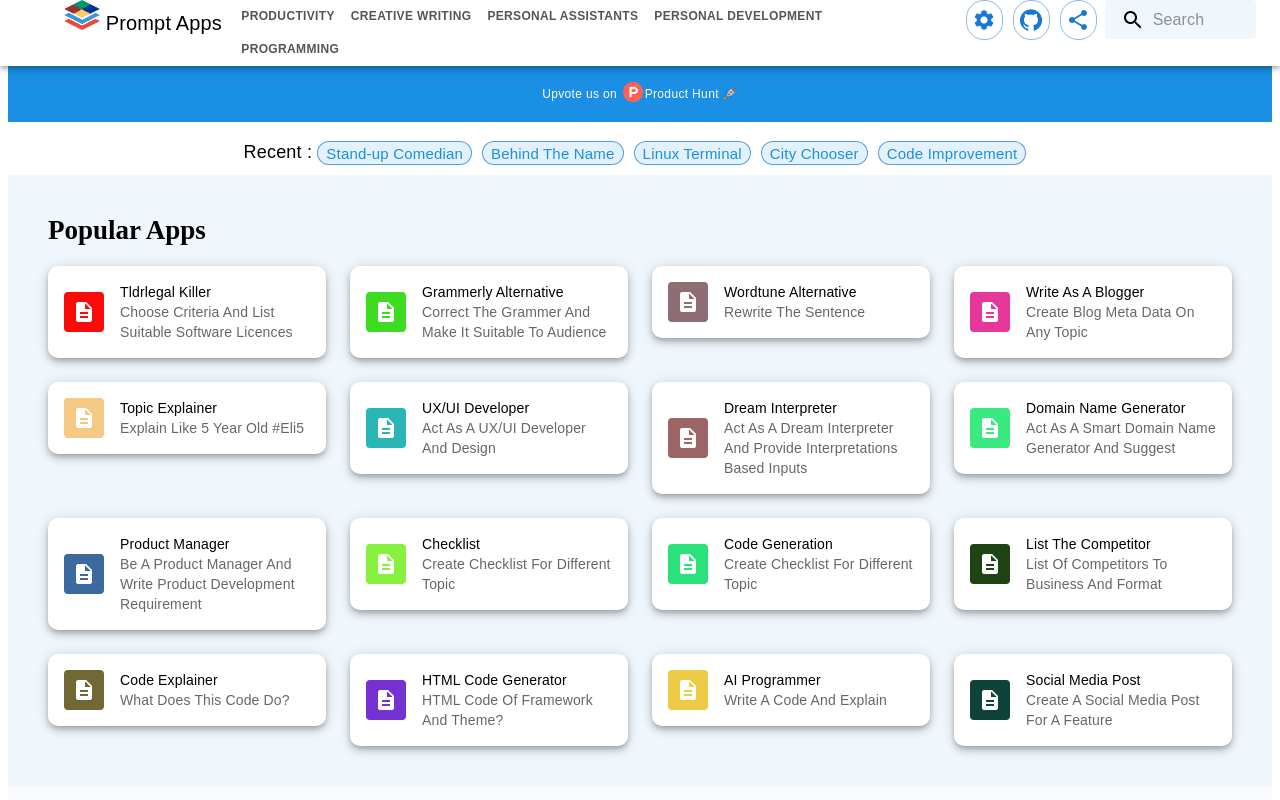Open recent Stand-up Comedian chip
Screen dimensions: 1280x800
point(394,153)
